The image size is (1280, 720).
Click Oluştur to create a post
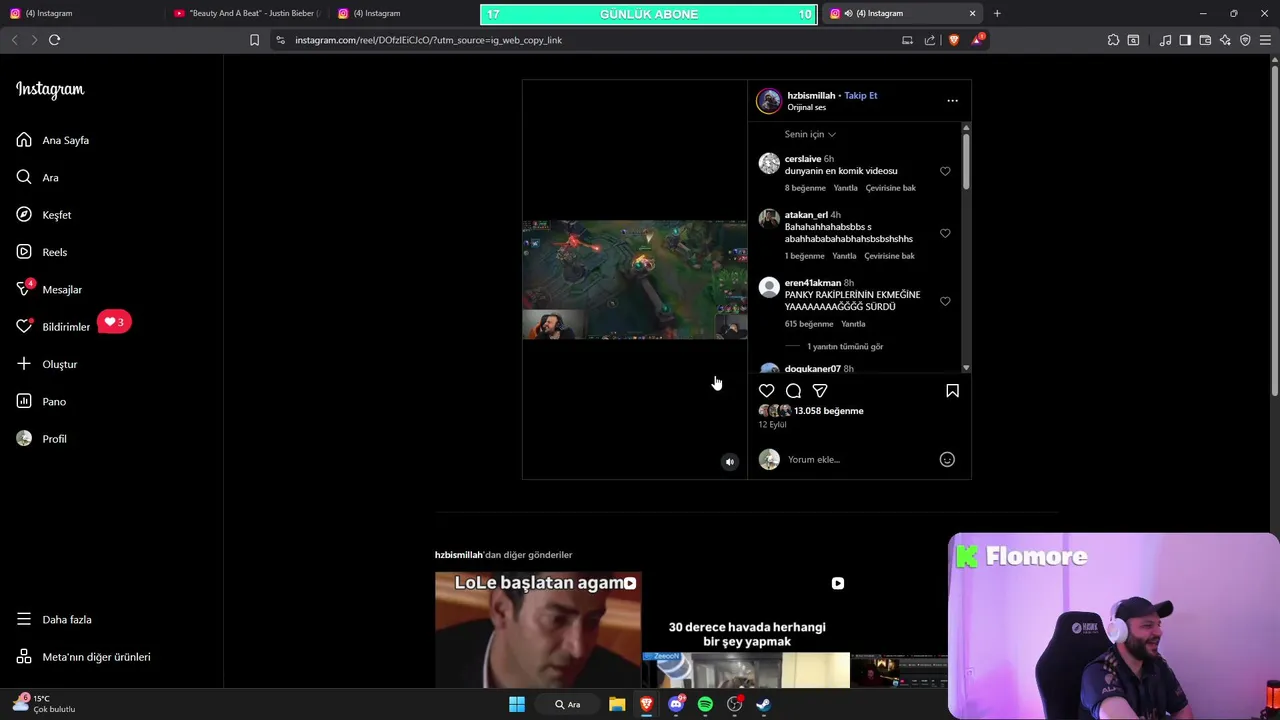click(x=47, y=364)
